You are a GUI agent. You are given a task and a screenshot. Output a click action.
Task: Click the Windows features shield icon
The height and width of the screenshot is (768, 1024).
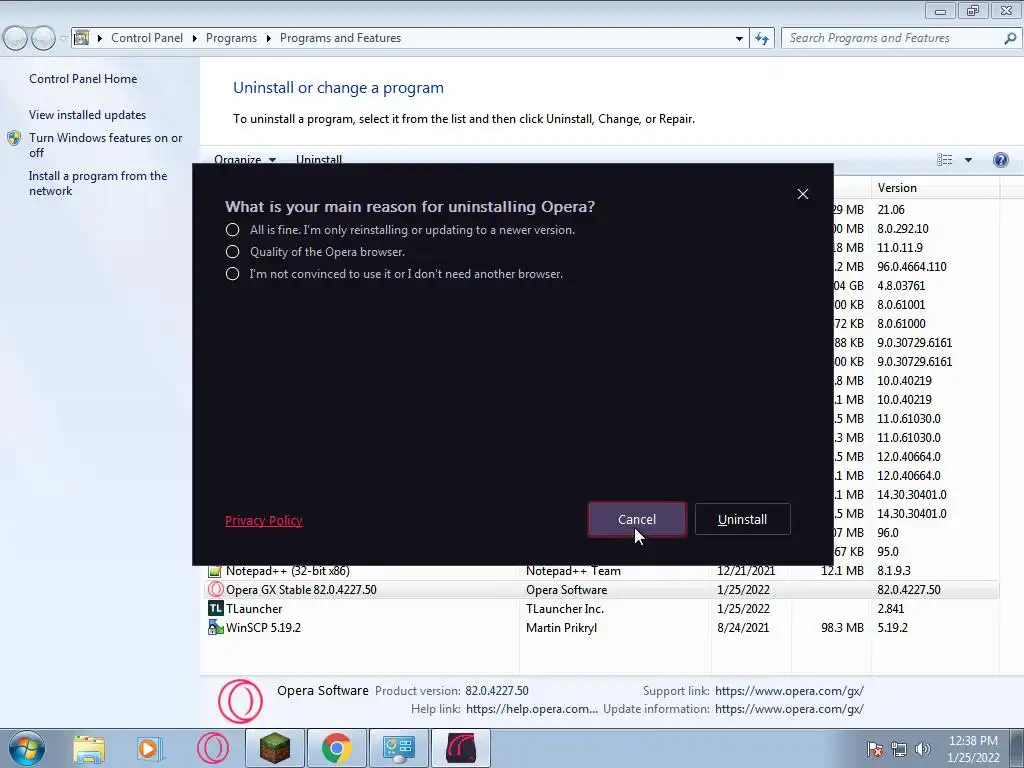pos(14,138)
